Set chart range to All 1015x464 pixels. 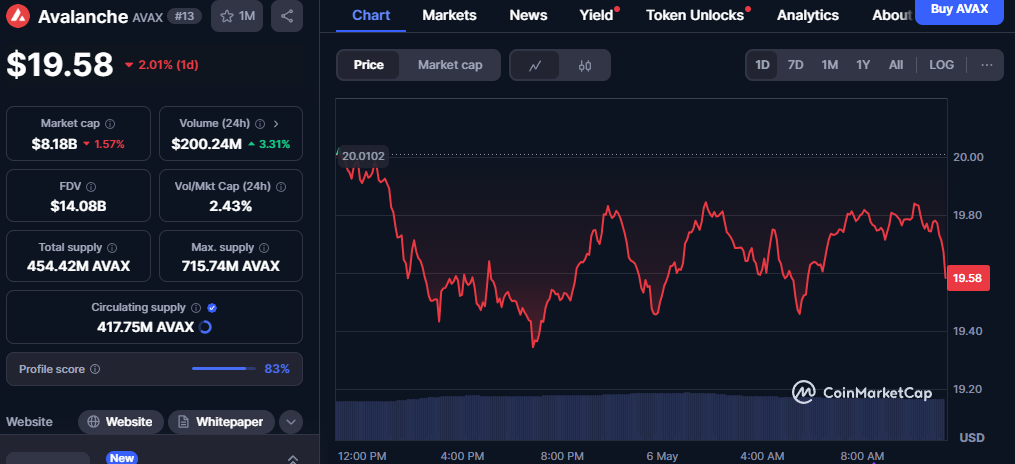pyautogui.click(x=896, y=65)
